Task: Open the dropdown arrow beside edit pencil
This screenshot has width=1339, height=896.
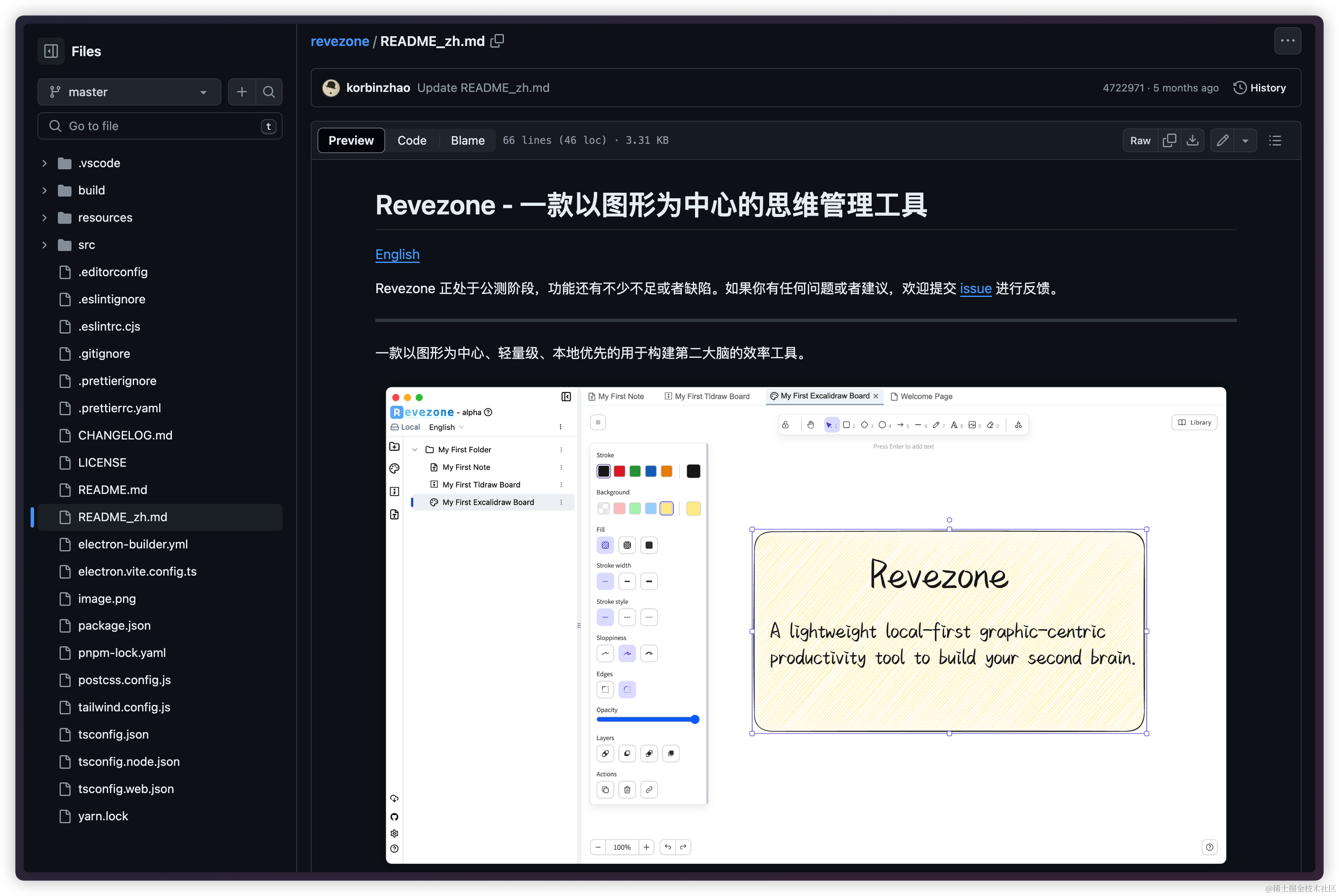Action: coord(1245,141)
